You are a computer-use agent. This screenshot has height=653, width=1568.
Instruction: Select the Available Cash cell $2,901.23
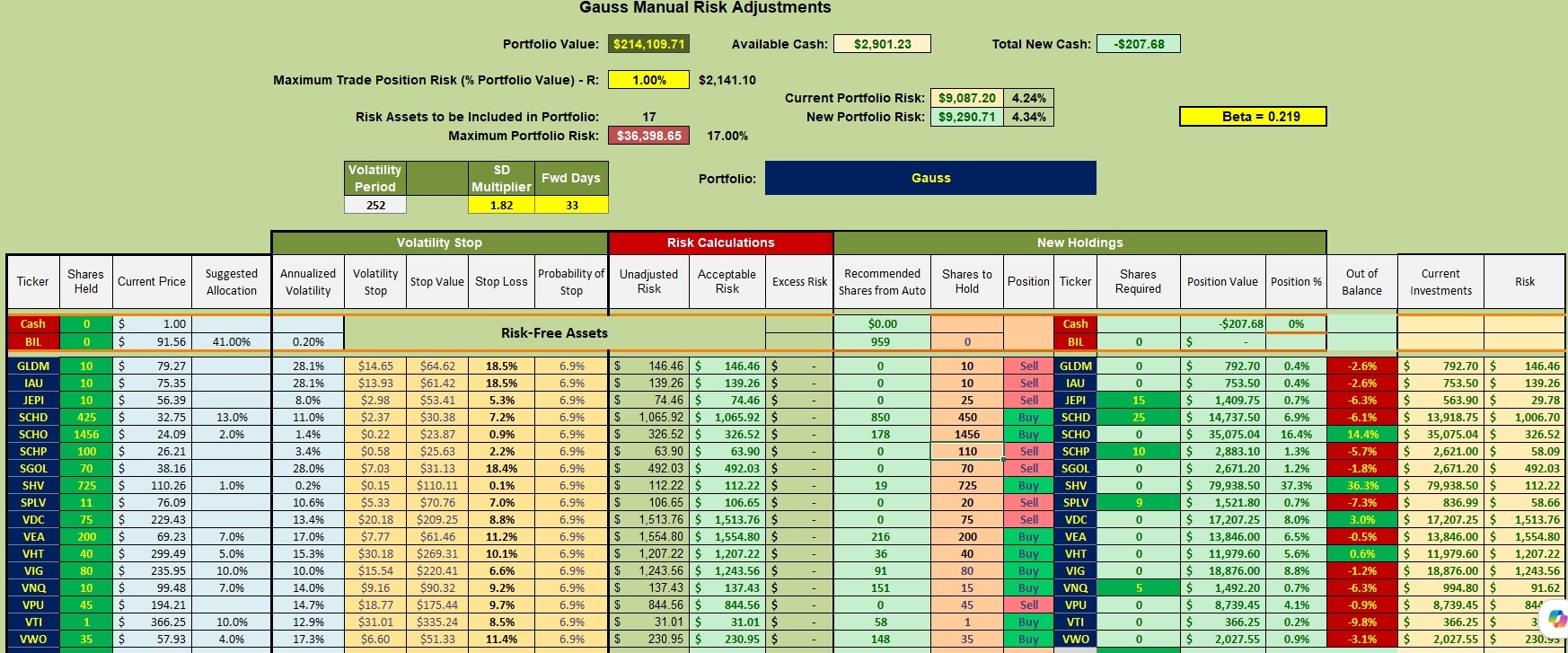882,44
